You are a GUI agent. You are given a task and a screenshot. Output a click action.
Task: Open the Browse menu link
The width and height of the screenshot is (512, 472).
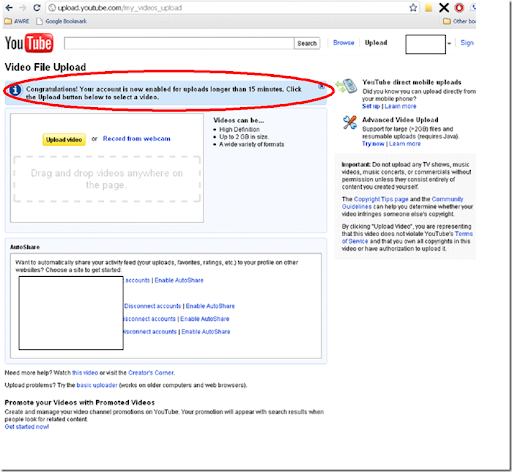[344, 43]
